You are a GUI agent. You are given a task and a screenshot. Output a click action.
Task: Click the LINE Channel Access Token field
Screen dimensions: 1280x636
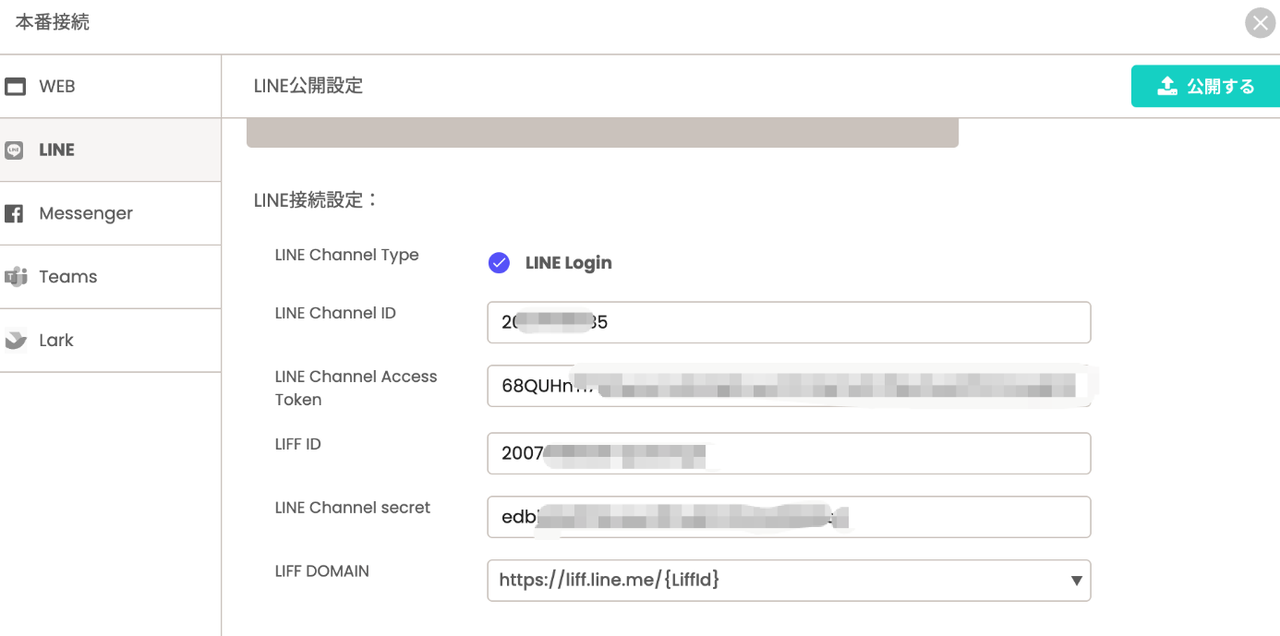[788, 386]
